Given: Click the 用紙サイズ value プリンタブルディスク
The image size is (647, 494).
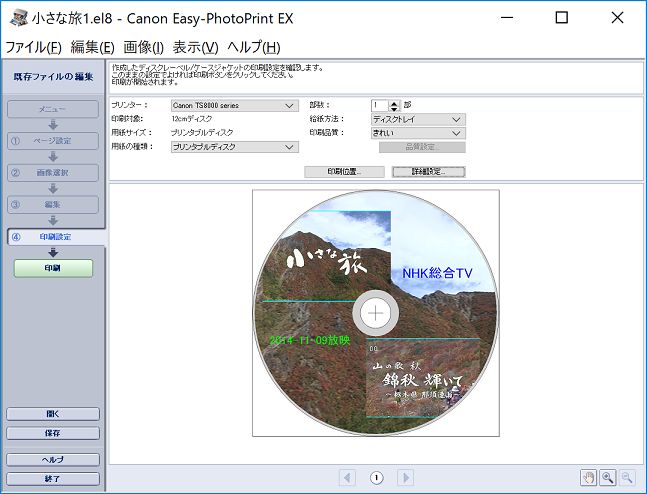Looking at the screenshot, I should [202, 132].
